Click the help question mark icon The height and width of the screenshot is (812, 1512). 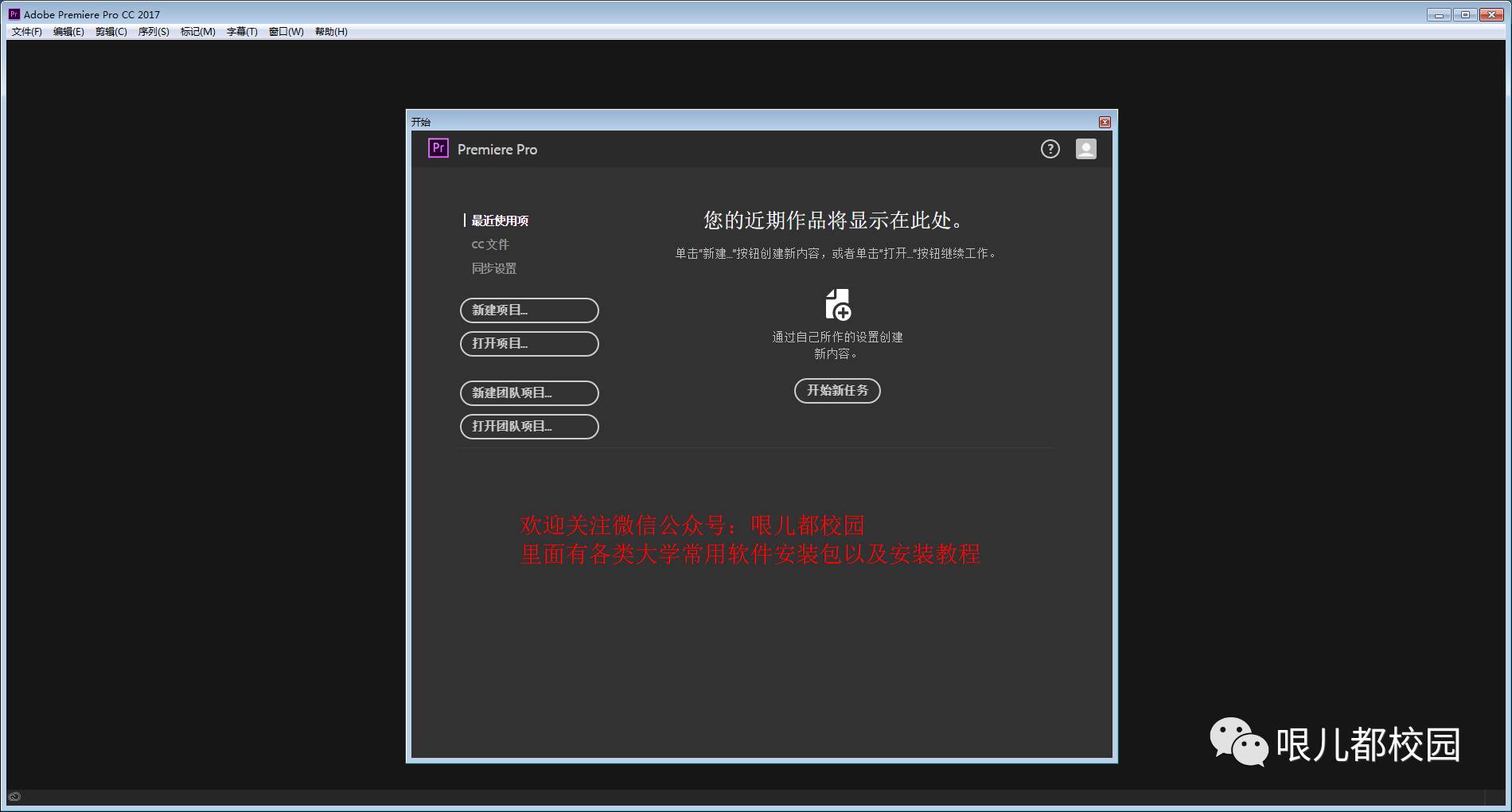click(x=1050, y=149)
